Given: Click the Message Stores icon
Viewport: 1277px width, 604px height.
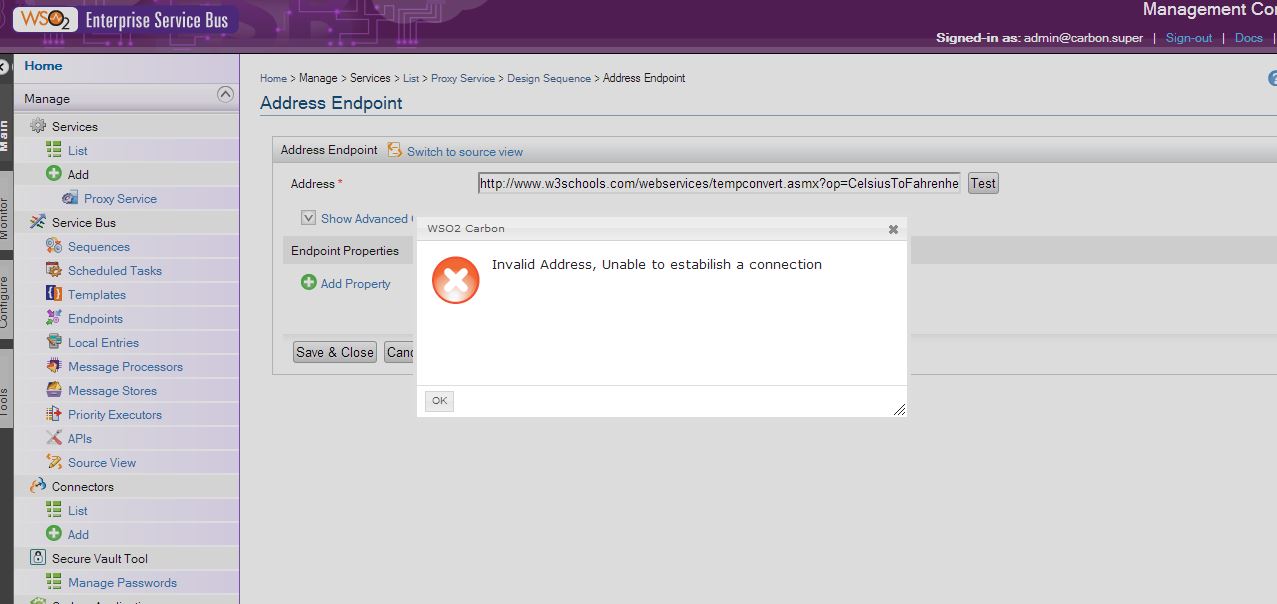Looking at the screenshot, I should (x=54, y=390).
